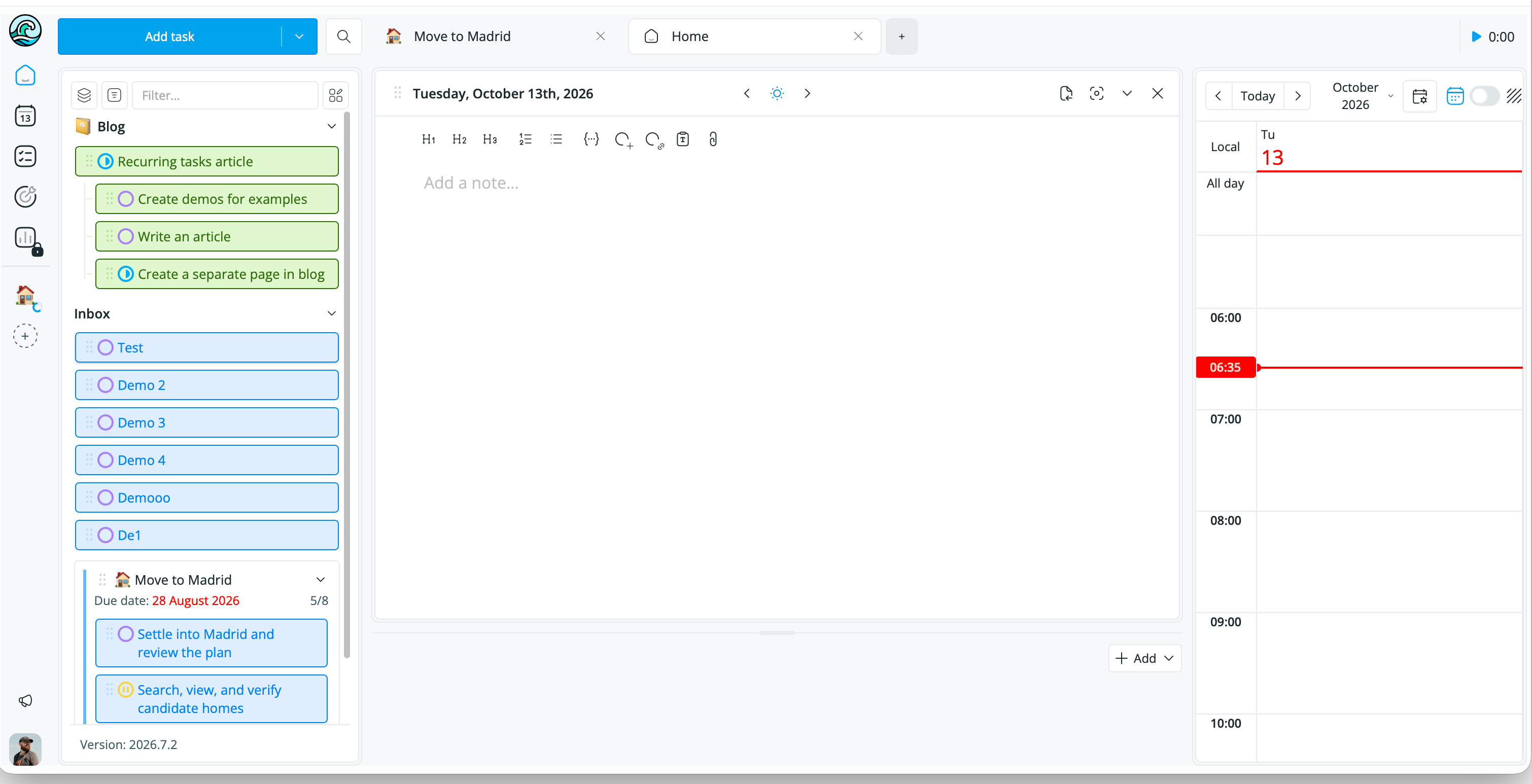Complete Write an article task

(125, 236)
